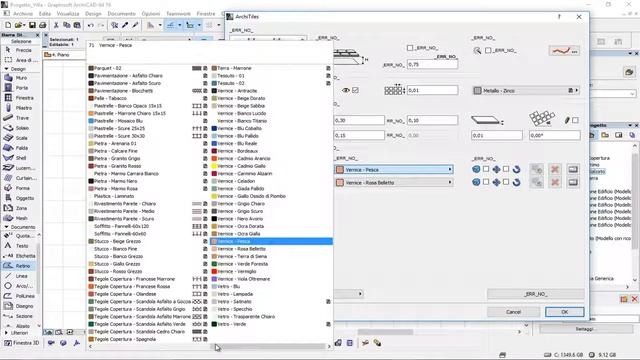Select the Muro wall tool

click(20, 78)
